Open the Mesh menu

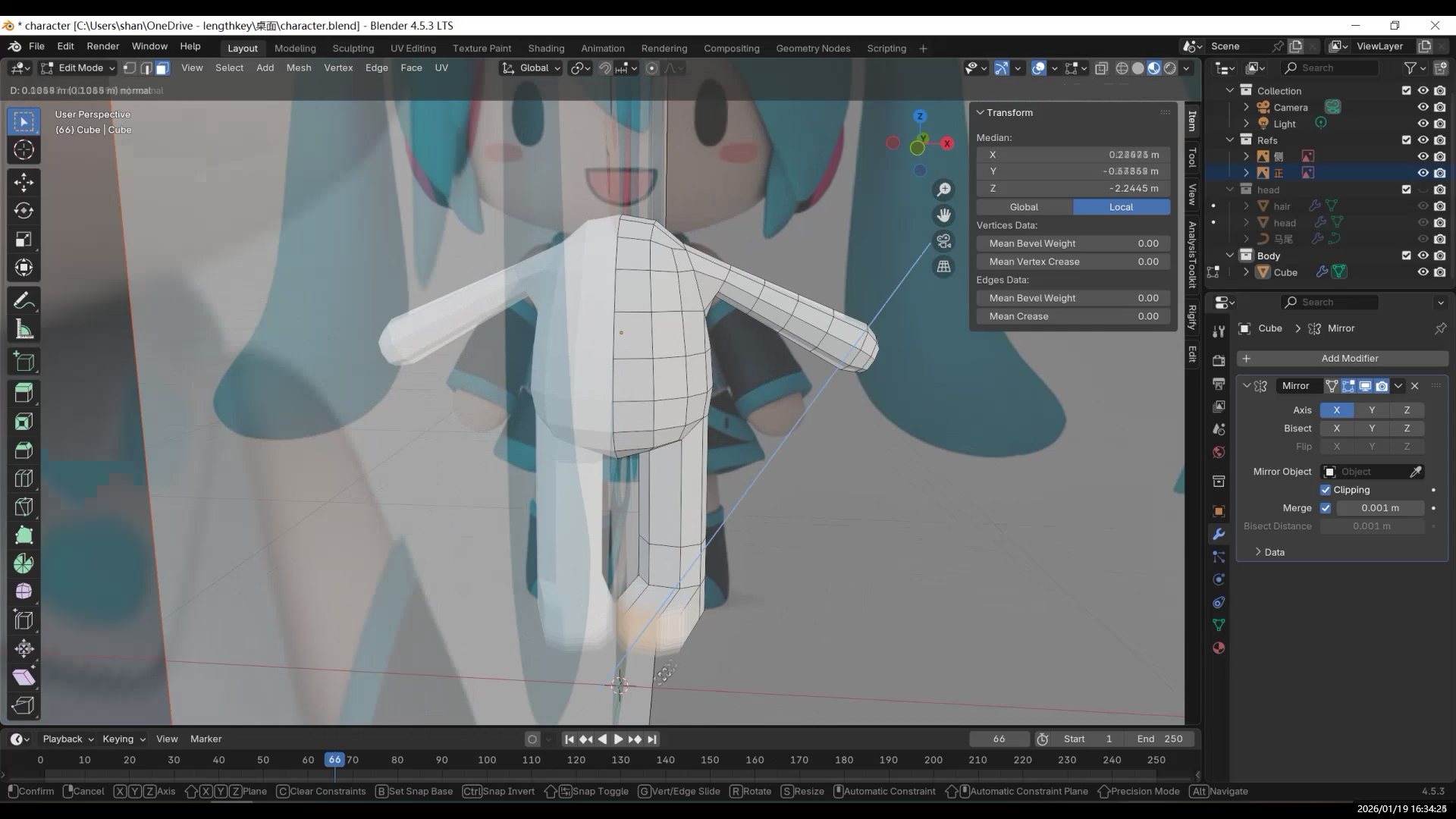pos(298,67)
